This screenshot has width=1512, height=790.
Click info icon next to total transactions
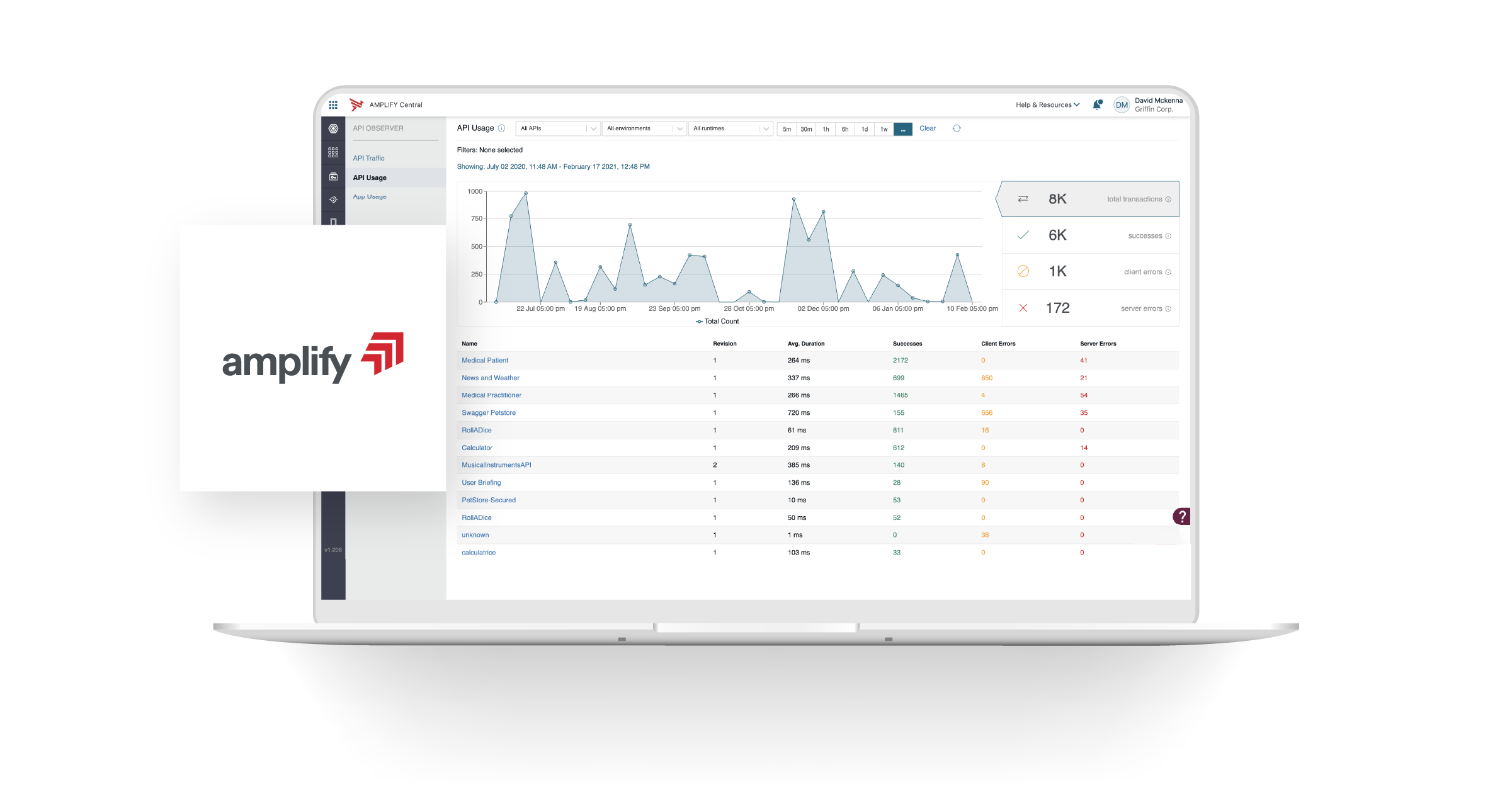click(x=1168, y=200)
